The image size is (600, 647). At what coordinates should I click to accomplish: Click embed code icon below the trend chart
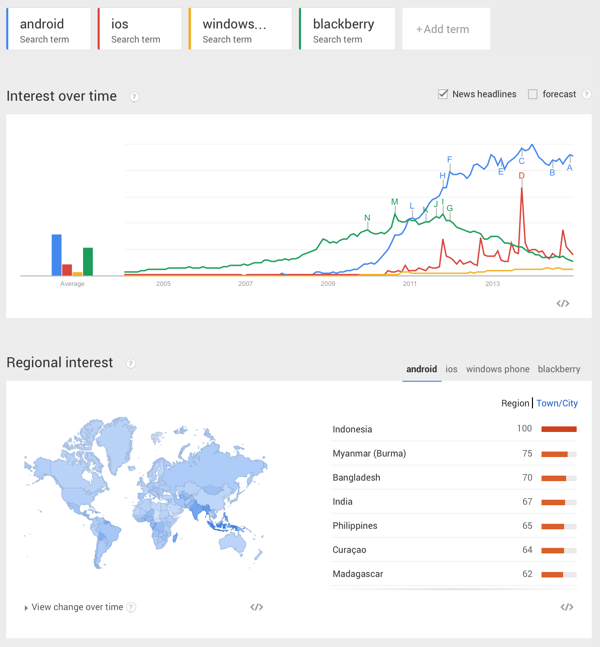point(563,303)
